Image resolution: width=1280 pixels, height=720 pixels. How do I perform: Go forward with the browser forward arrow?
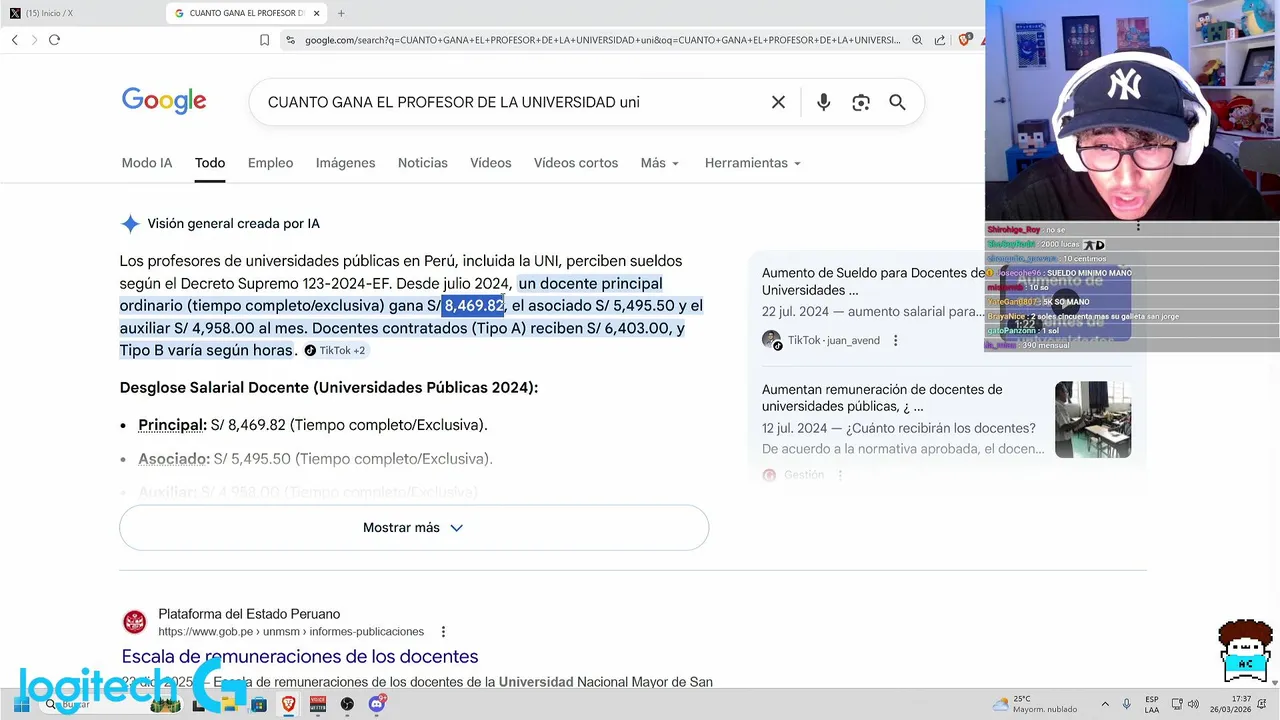coord(34,40)
